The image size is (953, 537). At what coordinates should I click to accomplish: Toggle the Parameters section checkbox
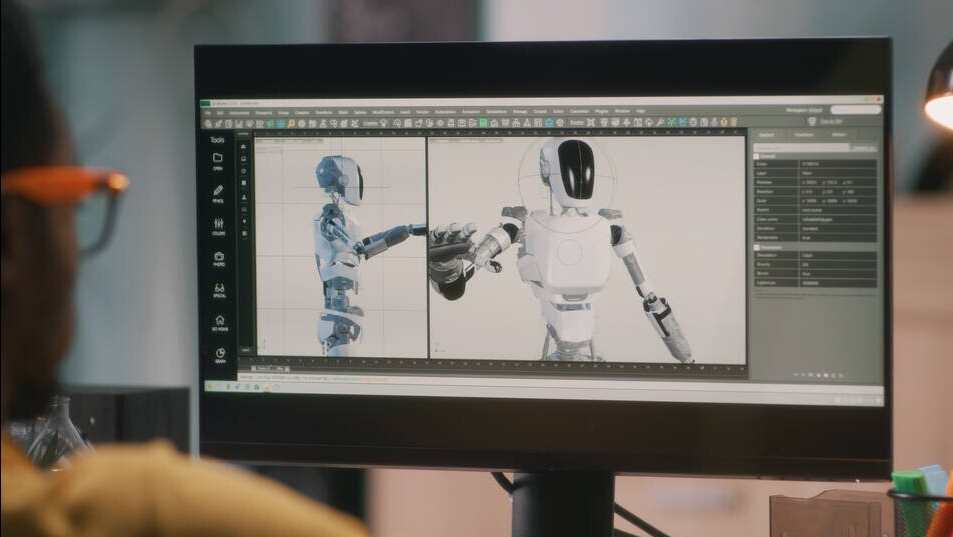[x=758, y=247]
